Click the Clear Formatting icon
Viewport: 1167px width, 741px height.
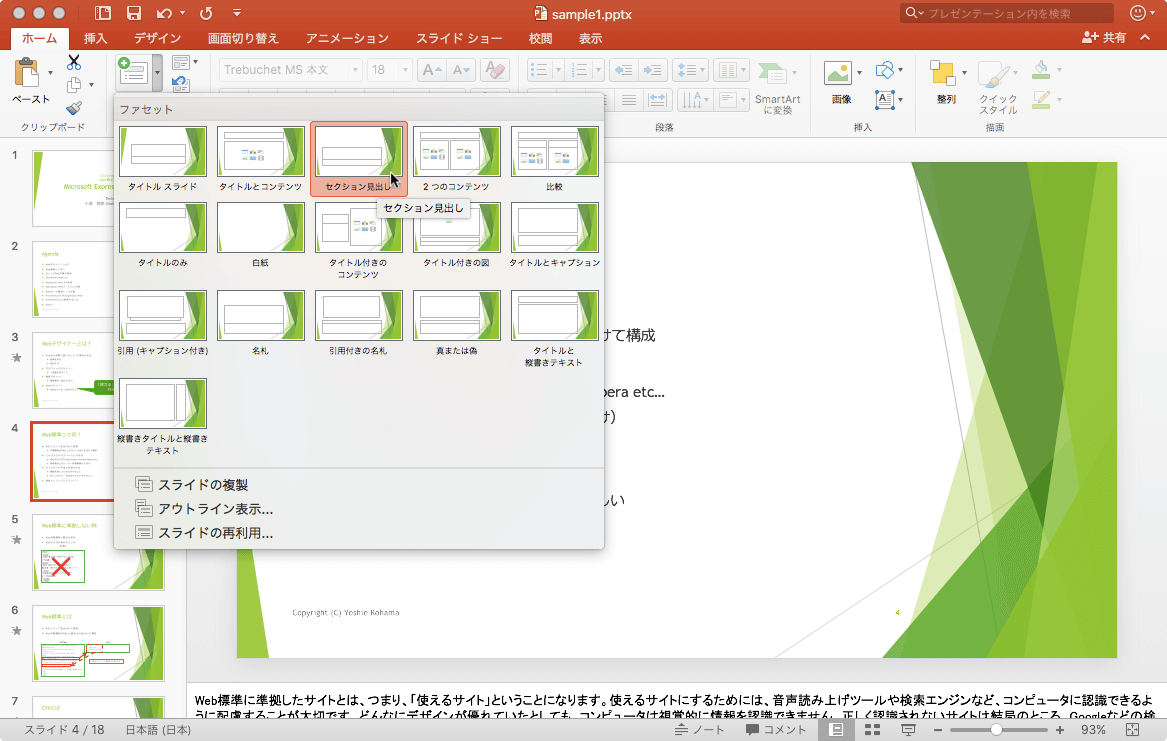[495, 70]
